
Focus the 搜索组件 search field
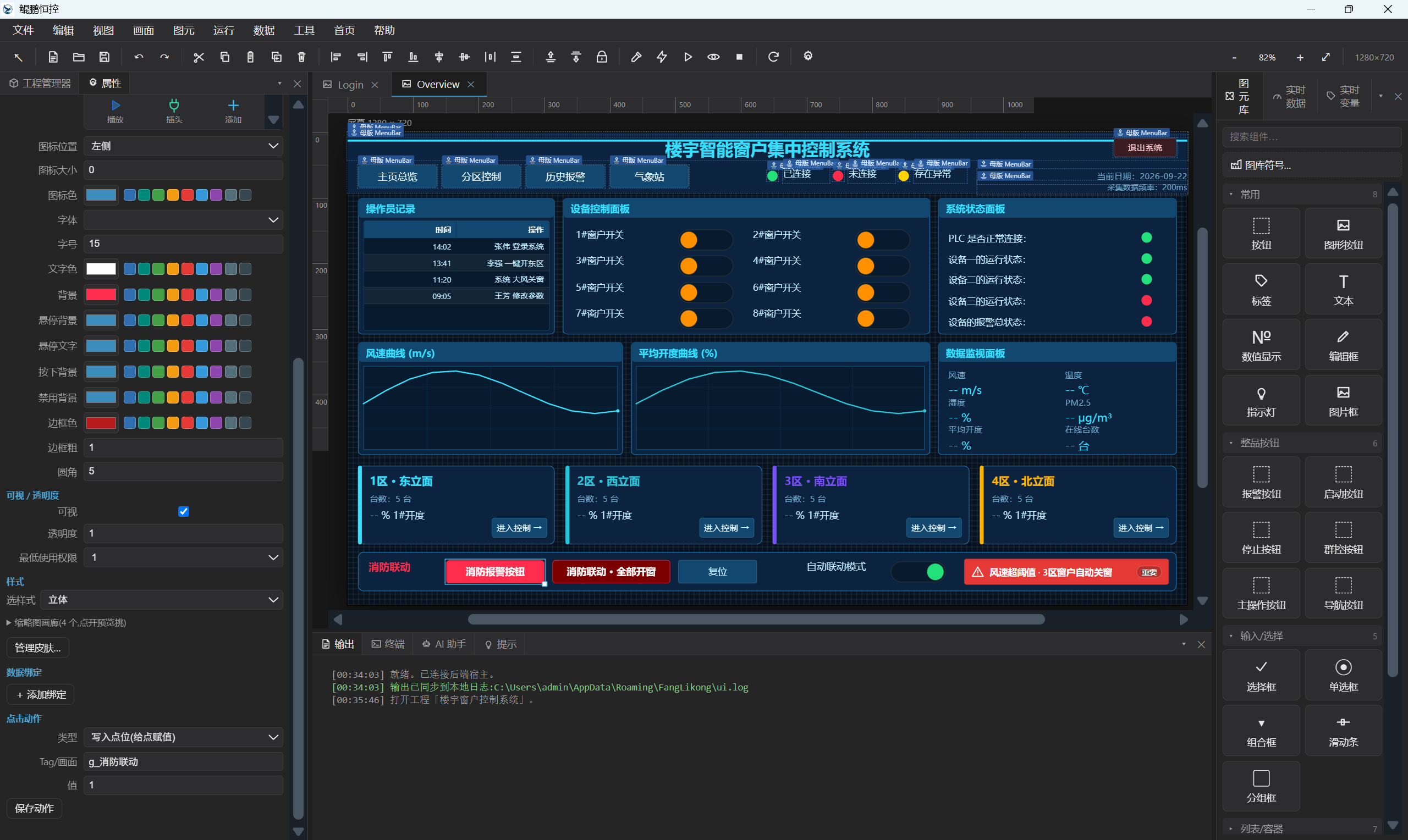tap(1312, 137)
